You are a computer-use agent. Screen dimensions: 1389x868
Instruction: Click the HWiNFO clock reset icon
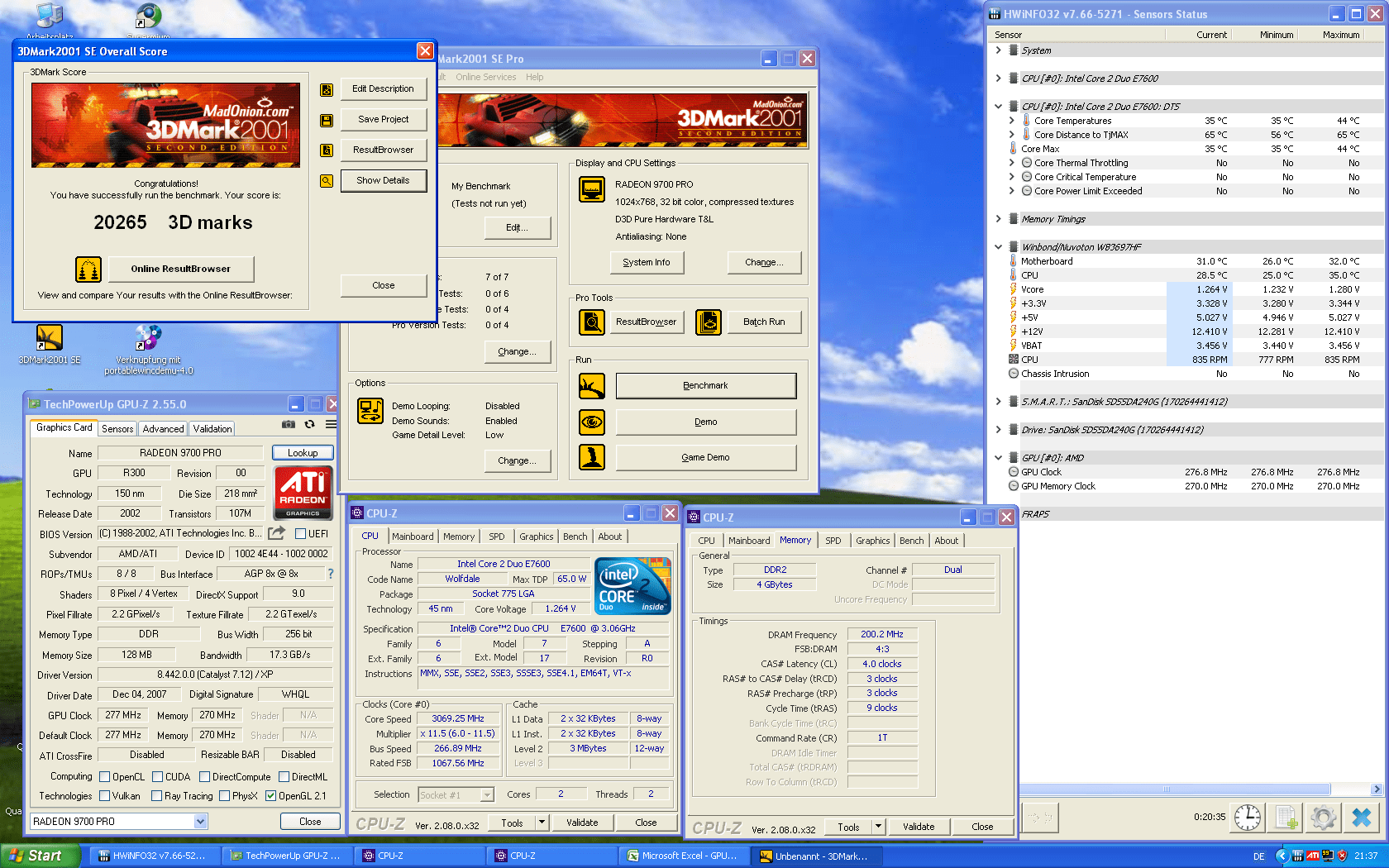(x=1248, y=818)
